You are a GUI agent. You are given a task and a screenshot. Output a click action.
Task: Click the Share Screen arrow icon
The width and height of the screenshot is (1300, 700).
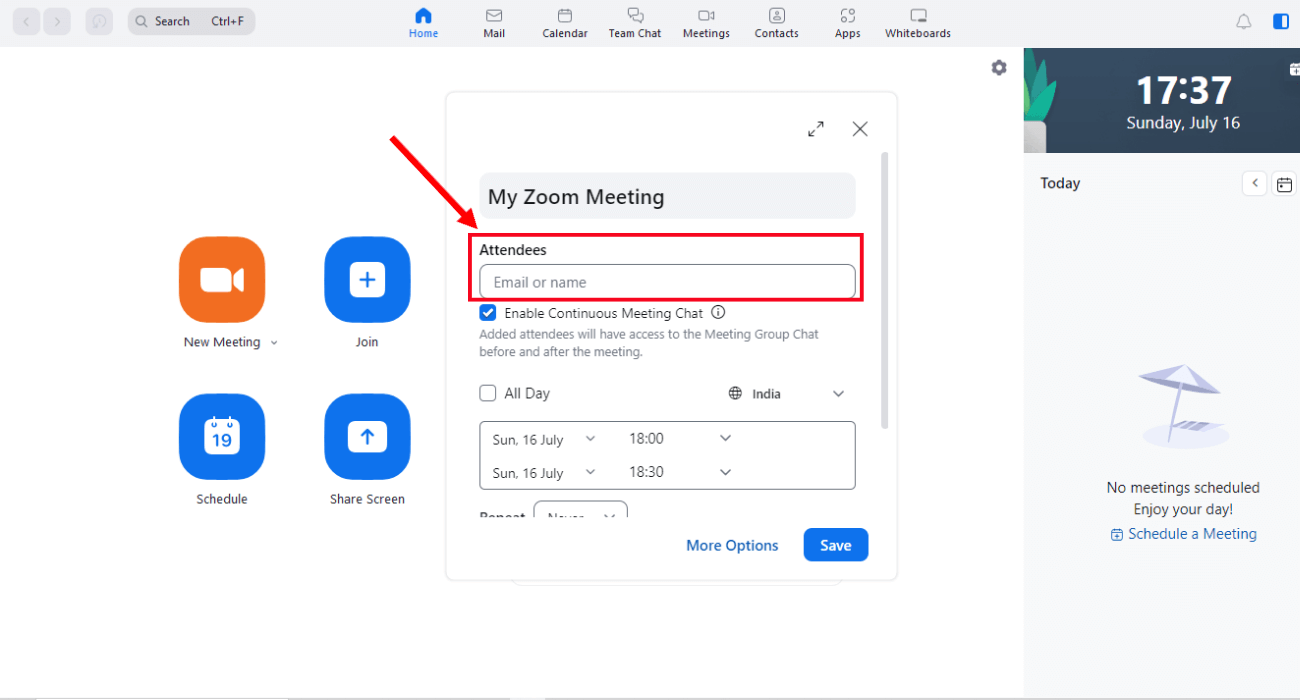367,437
